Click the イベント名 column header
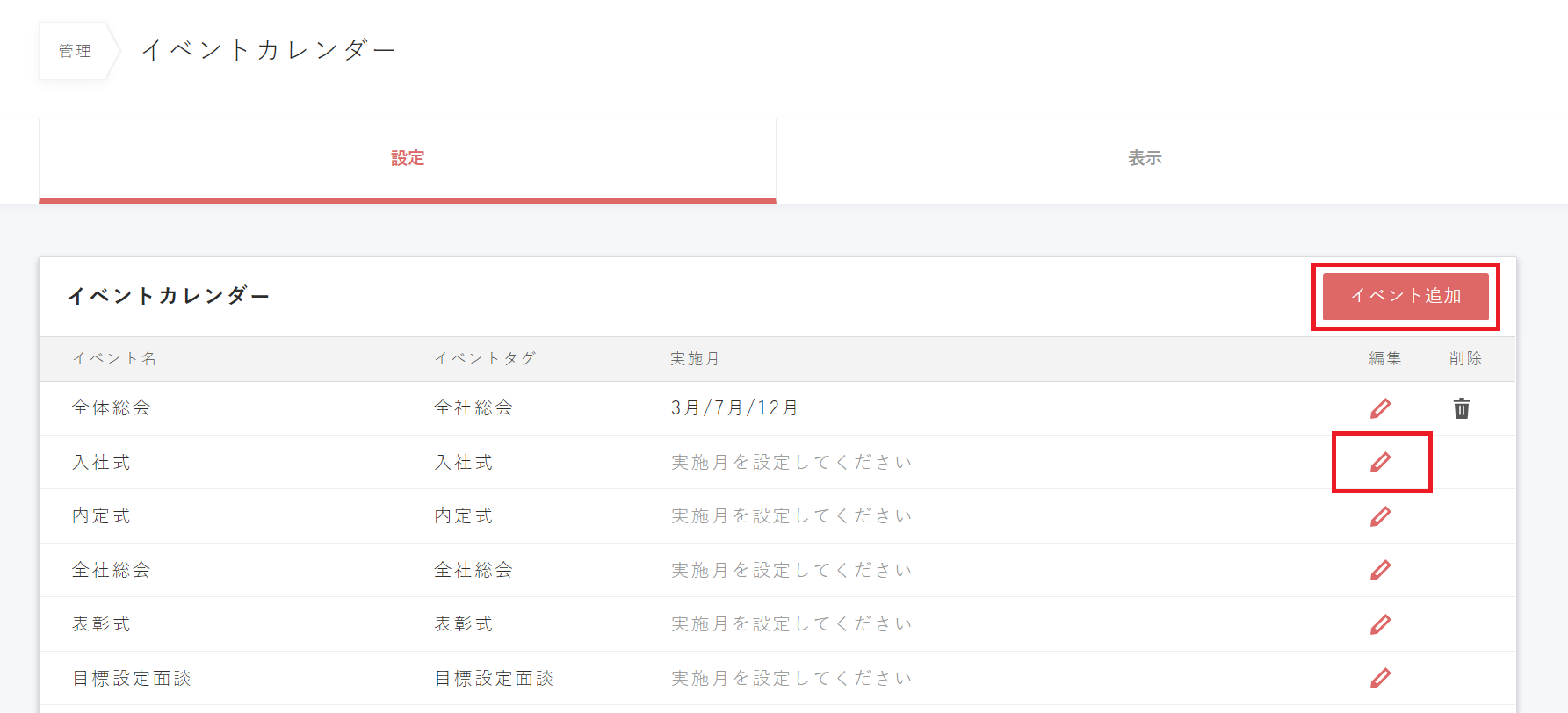The height and width of the screenshot is (713, 1568). pyautogui.click(x=114, y=358)
